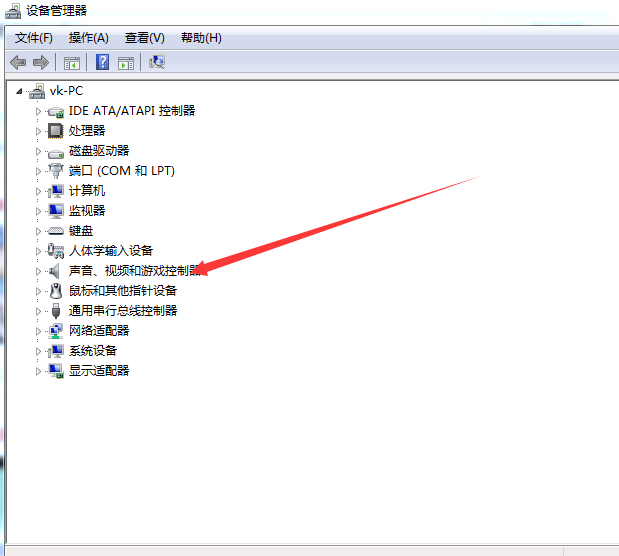Select 声音、视频和游戏控制器 label
Image resolution: width=619 pixels, height=556 pixels.
134,271
